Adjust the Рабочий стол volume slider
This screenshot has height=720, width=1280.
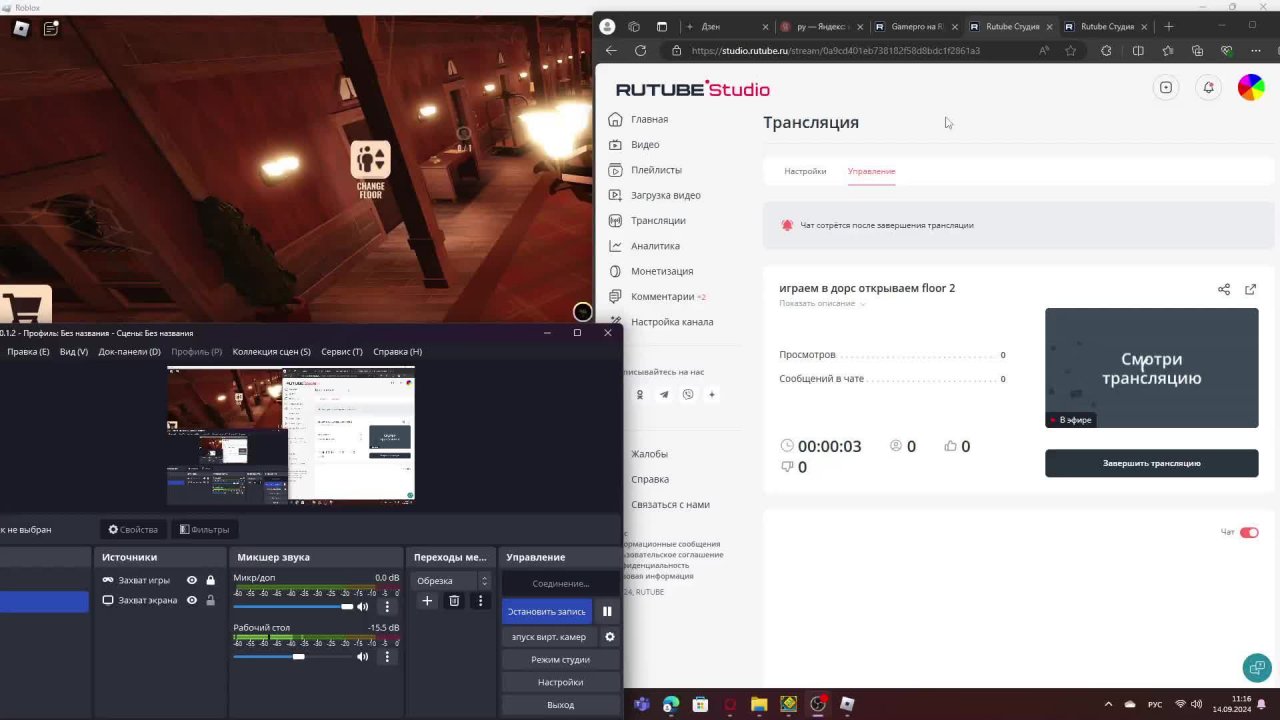point(293,657)
